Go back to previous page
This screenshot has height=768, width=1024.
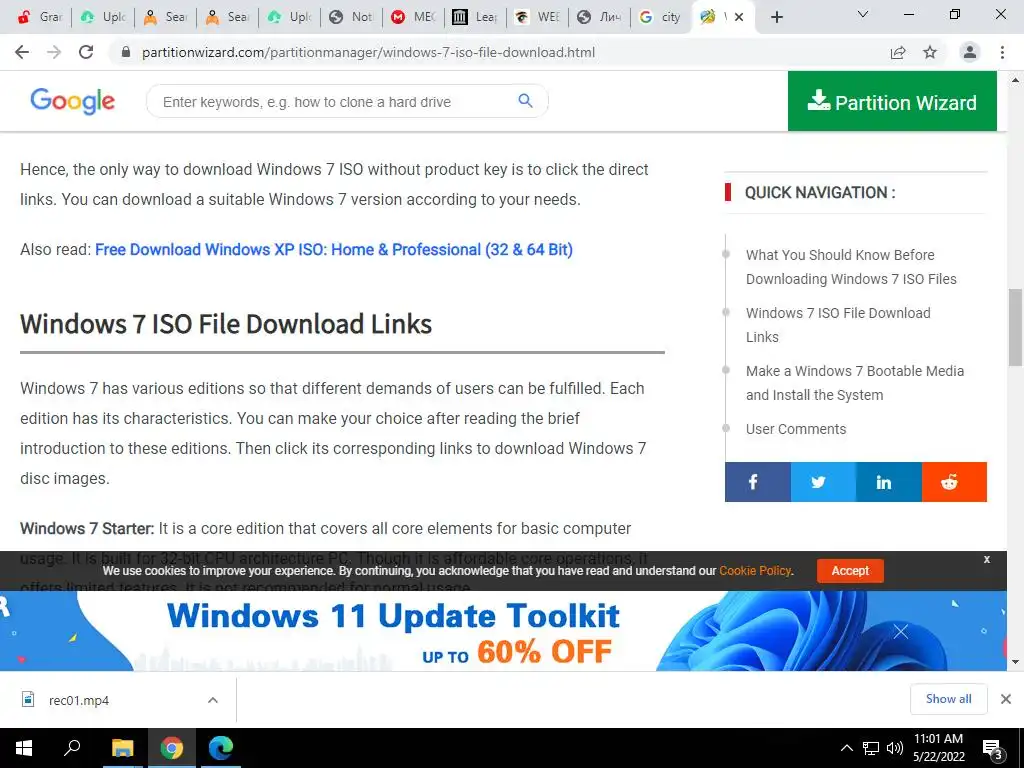coord(22,52)
